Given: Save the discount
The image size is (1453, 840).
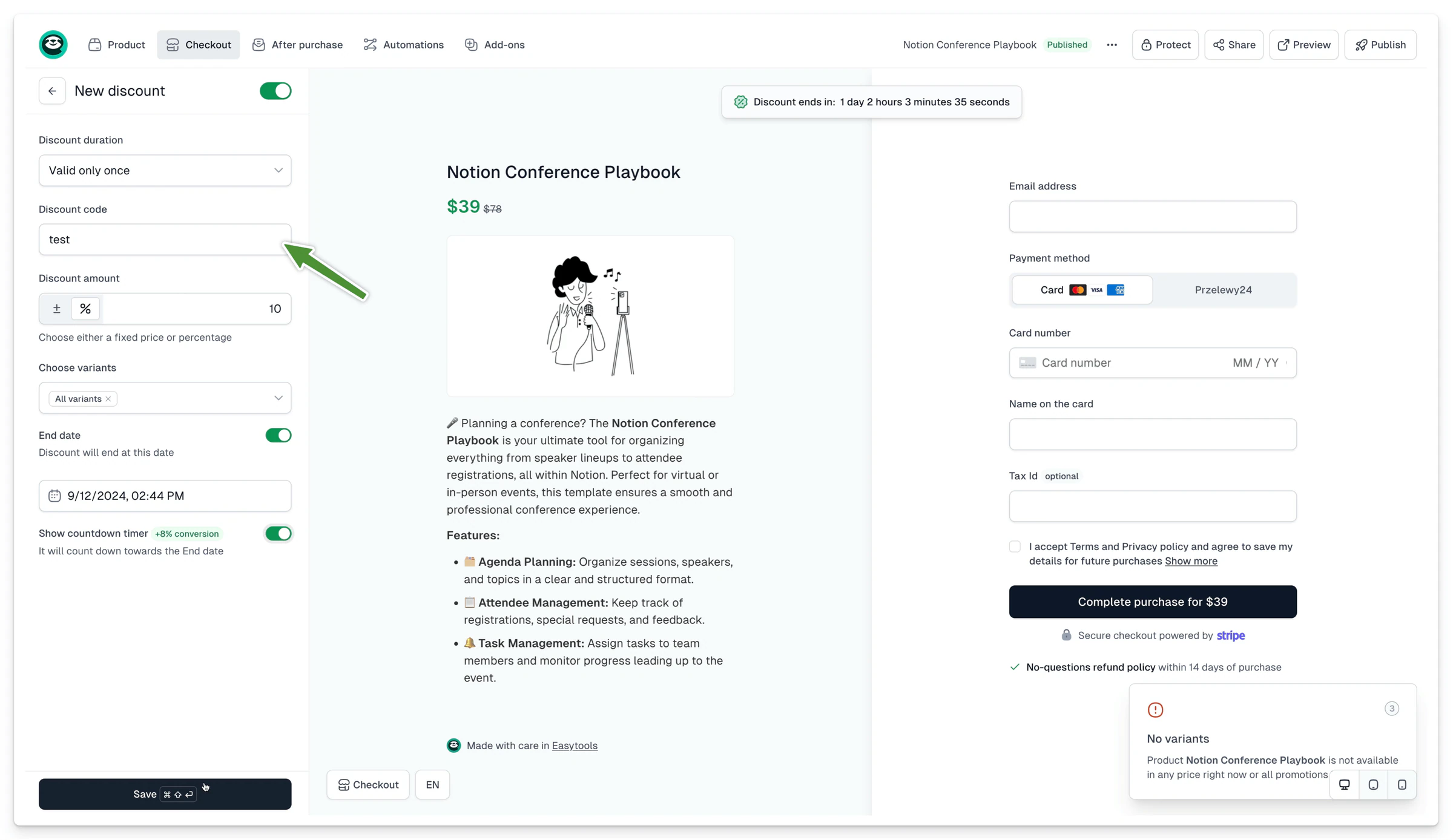Looking at the screenshot, I should 165,794.
